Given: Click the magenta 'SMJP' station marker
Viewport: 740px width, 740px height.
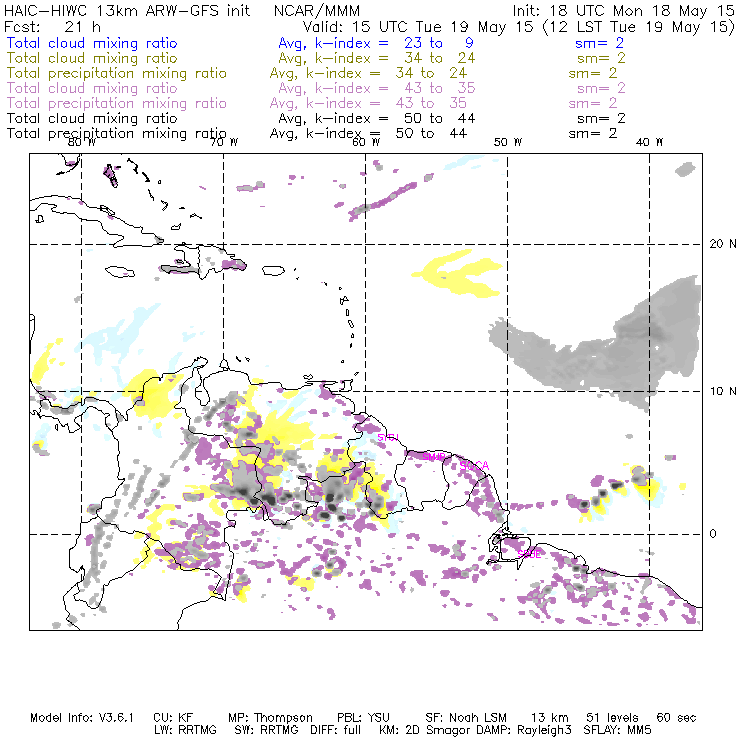Looking at the screenshot, I should (x=434, y=457).
